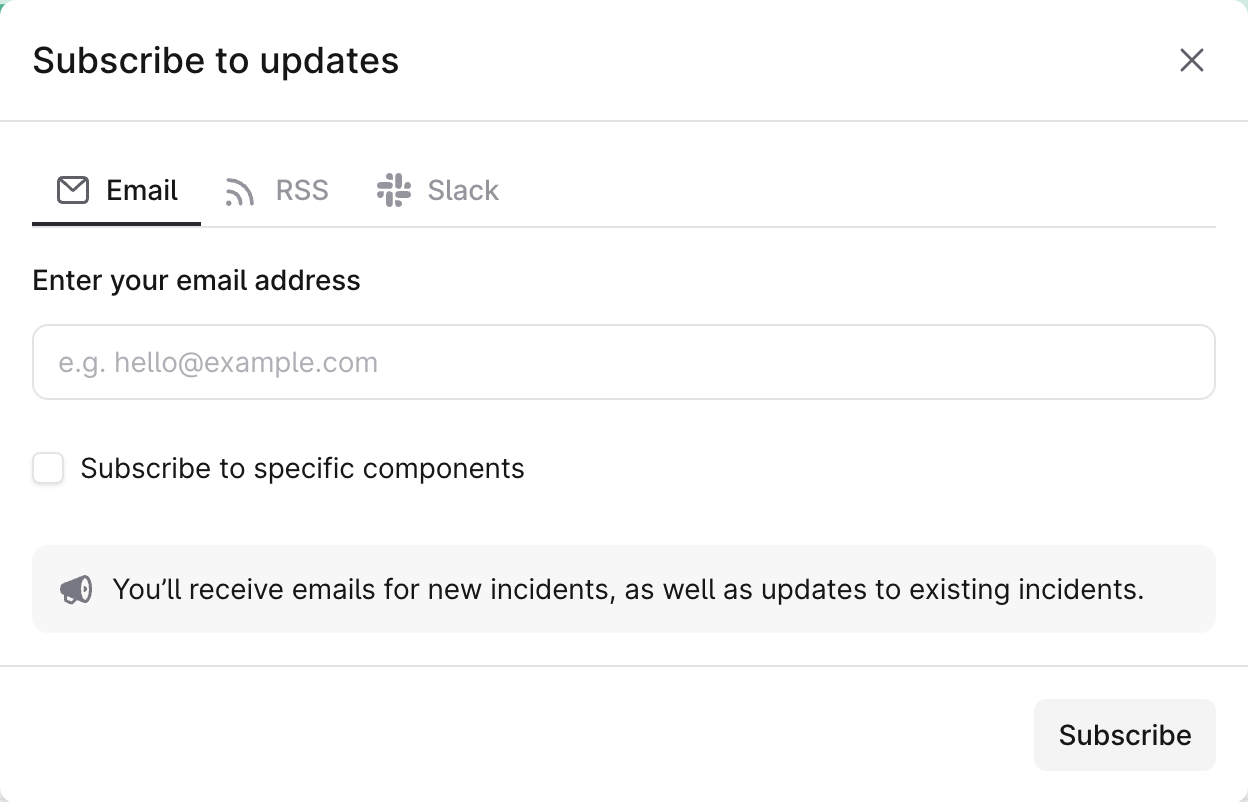1248x802 pixels.
Task: Click the envelope icon on Email tab
Action: point(73,190)
